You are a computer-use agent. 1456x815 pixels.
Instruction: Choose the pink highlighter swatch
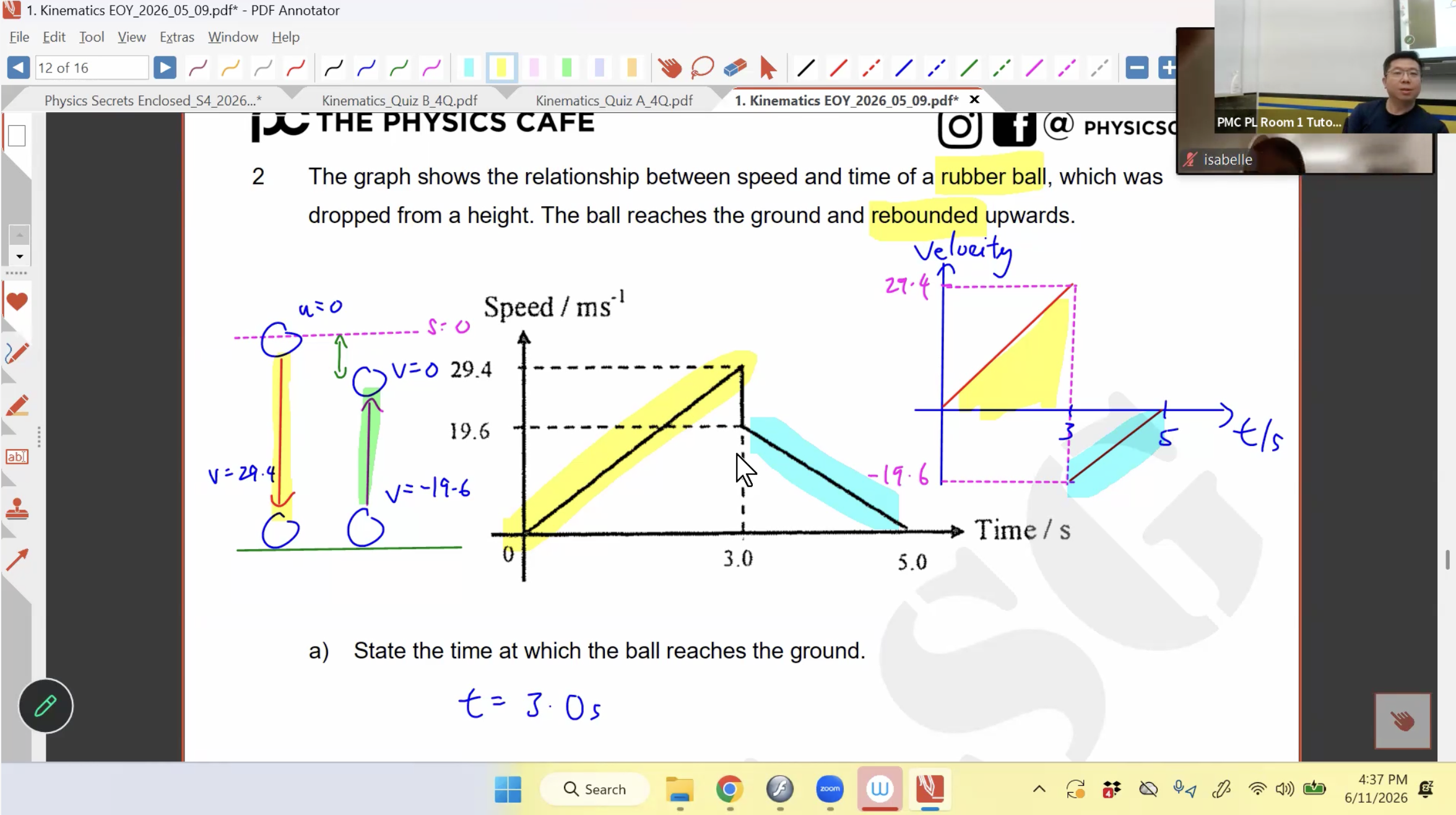point(534,68)
